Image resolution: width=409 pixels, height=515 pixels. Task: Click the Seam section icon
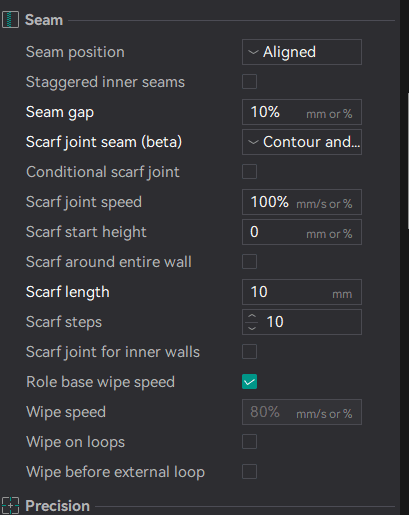10,20
